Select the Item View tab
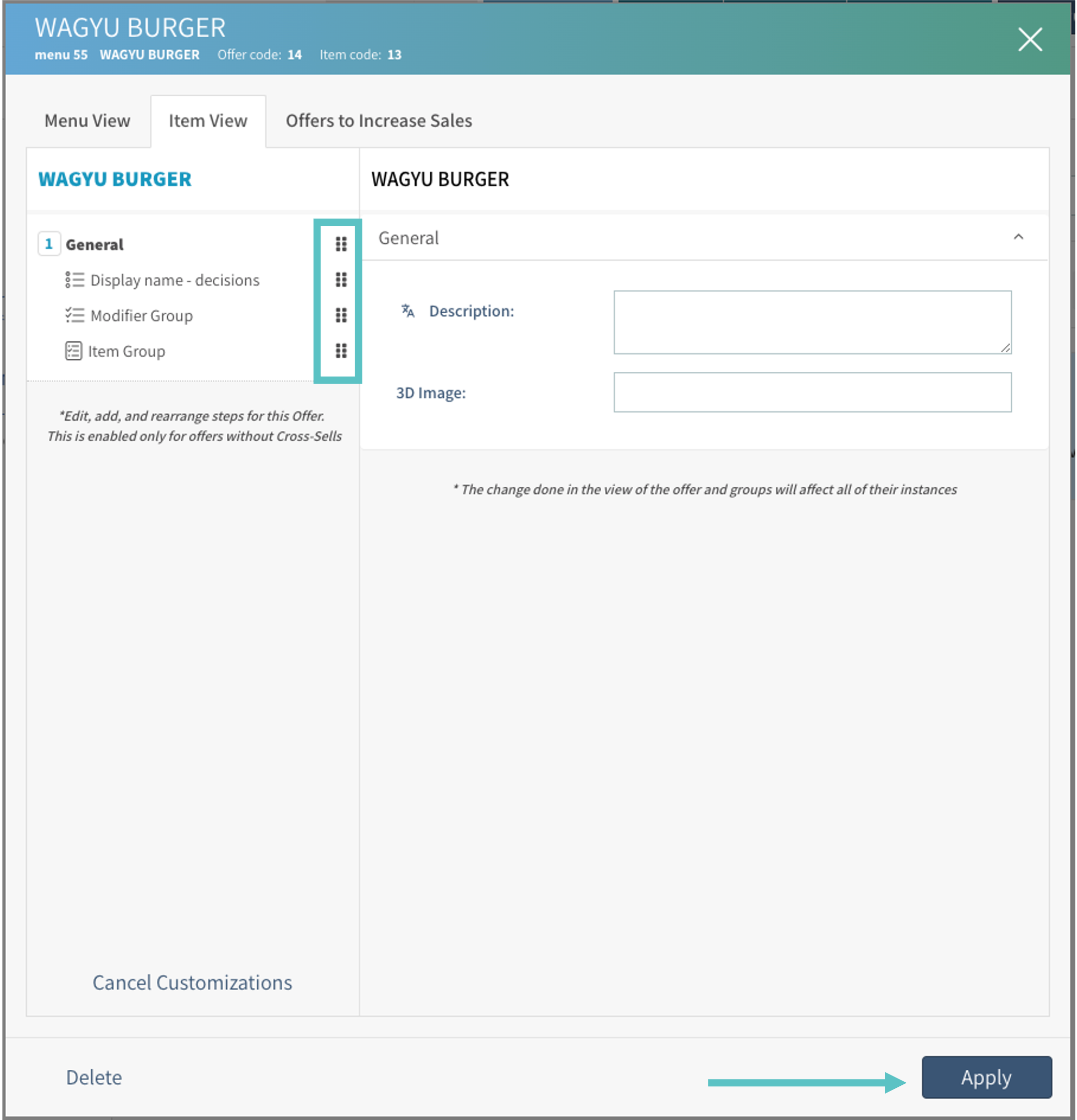Viewport: 1077px width, 1120px height. tap(208, 121)
